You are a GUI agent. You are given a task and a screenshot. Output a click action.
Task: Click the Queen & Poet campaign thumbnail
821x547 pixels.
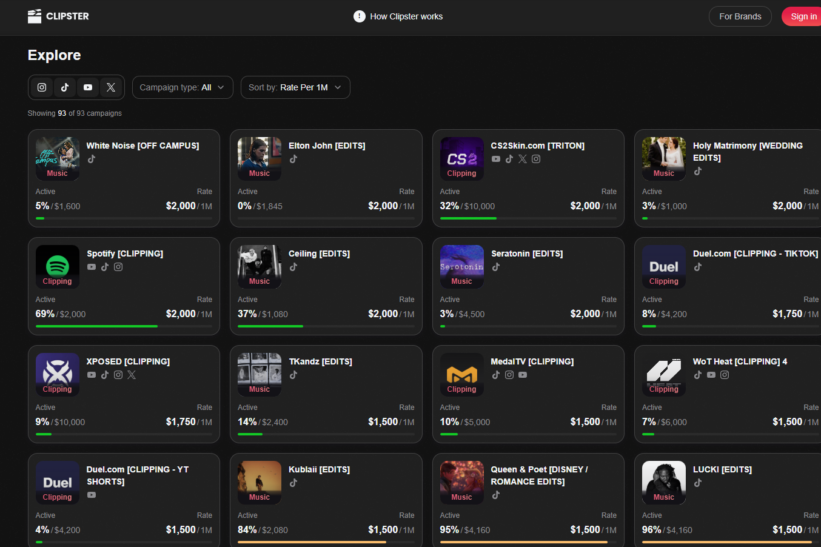point(462,482)
